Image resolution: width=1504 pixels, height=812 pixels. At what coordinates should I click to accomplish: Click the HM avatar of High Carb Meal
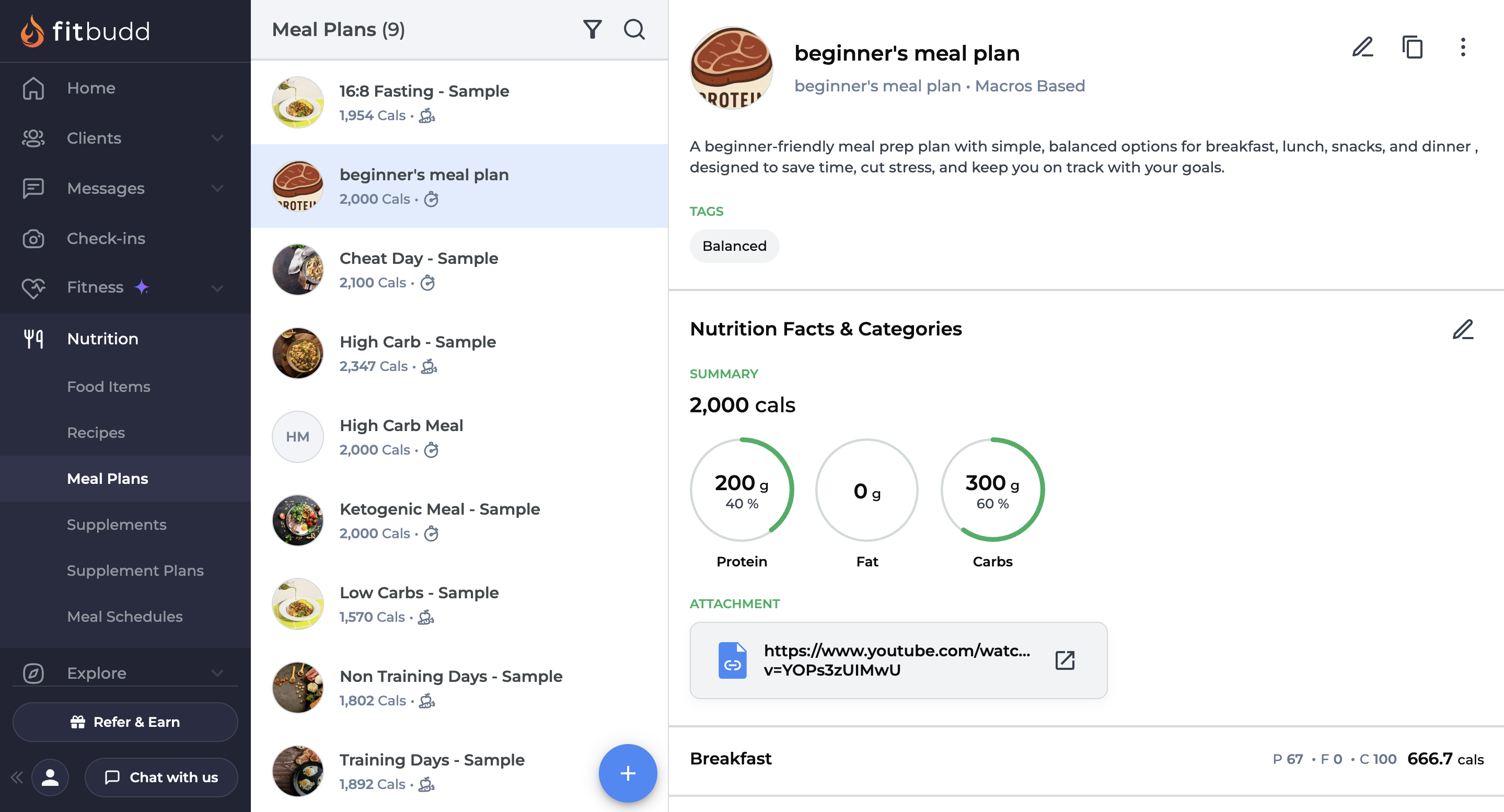tap(298, 437)
